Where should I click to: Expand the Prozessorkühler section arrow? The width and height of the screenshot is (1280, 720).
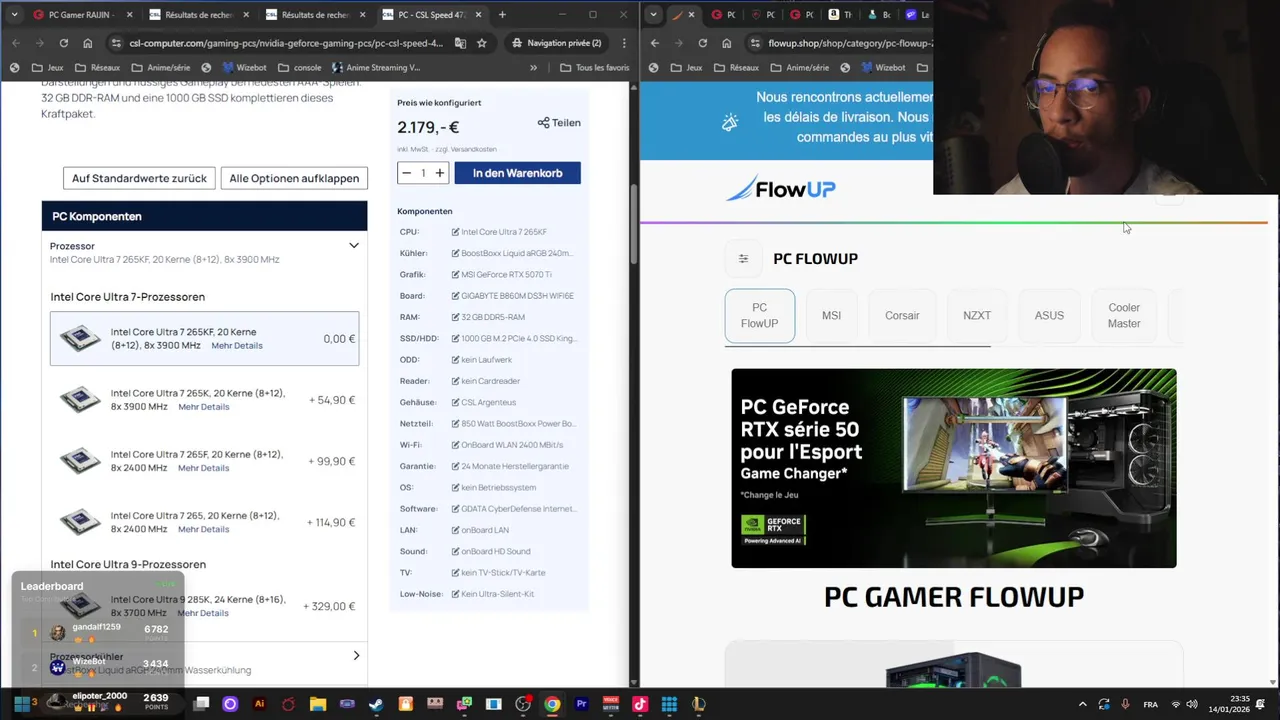click(356, 656)
